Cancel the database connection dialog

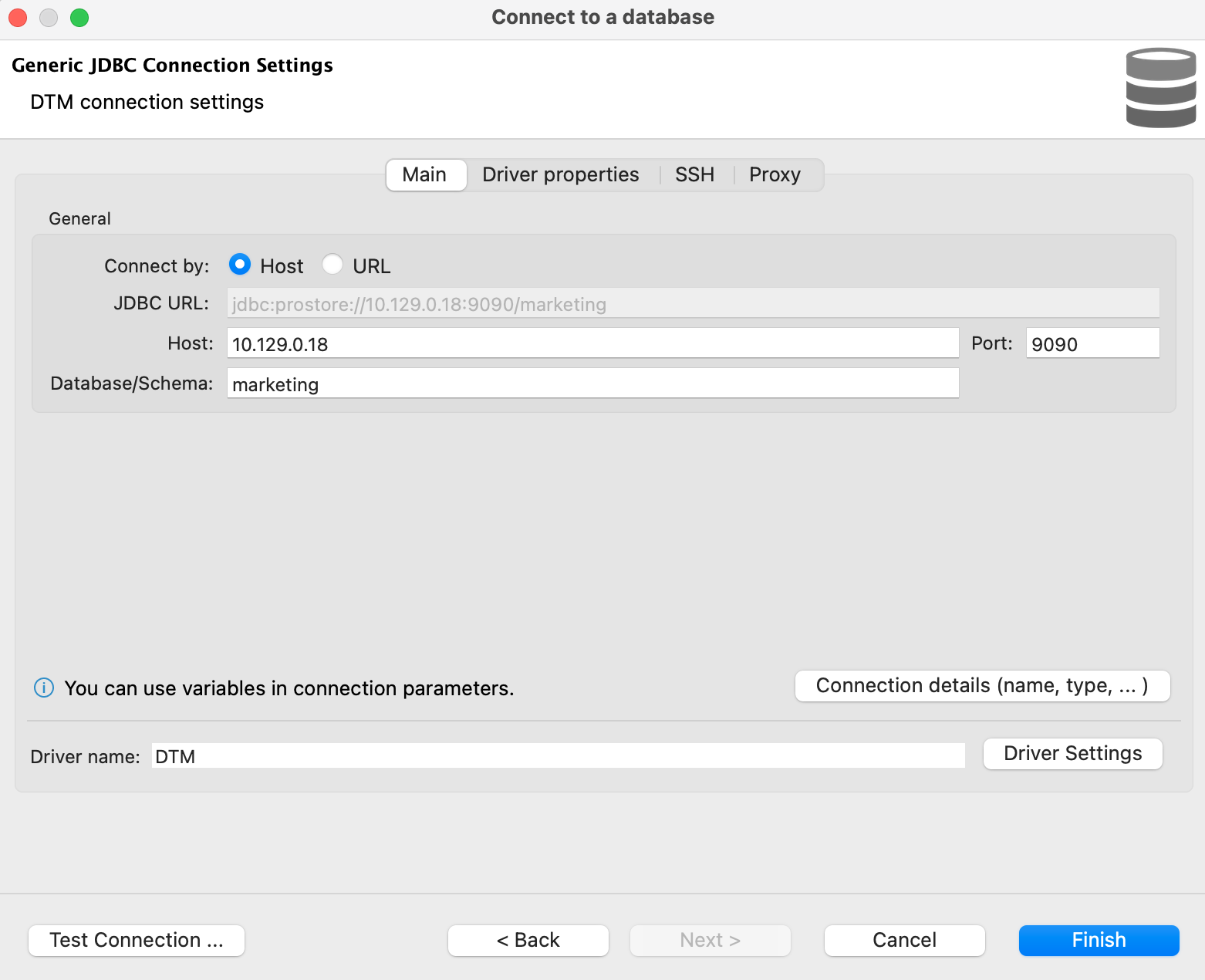(x=904, y=940)
